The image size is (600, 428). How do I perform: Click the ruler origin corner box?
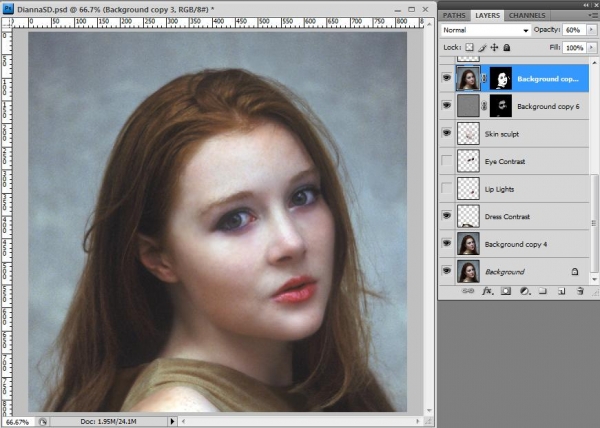[7, 23]
